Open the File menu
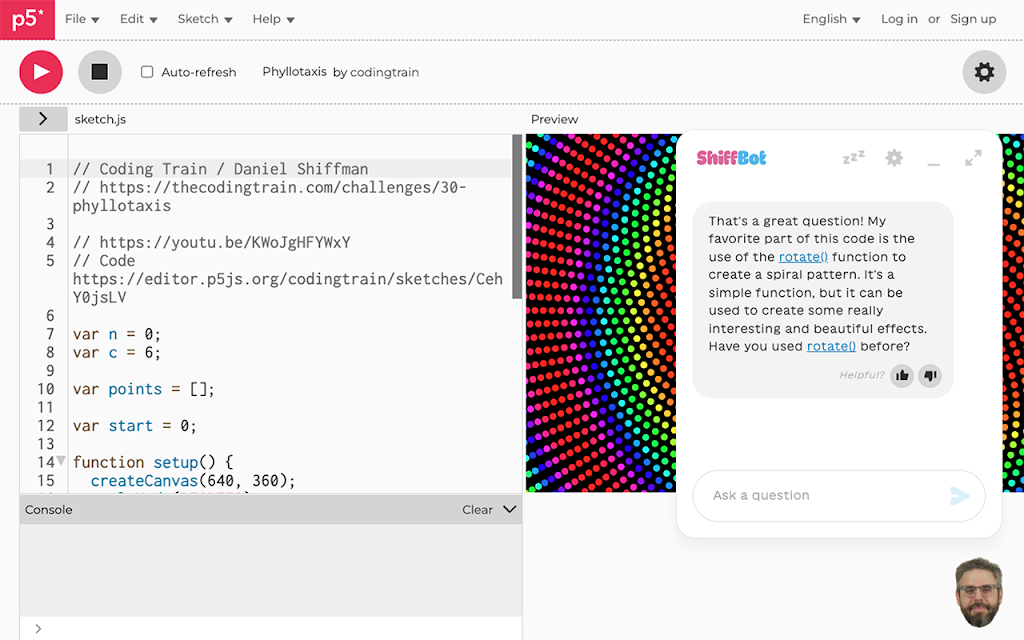This screenshot has width=1024, height=640. point(82,19)
